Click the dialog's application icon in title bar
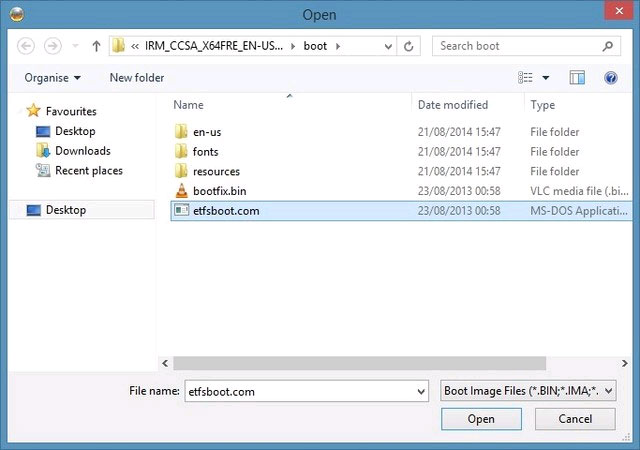Viewport: 640px width, 450px height. pos(17,14)
